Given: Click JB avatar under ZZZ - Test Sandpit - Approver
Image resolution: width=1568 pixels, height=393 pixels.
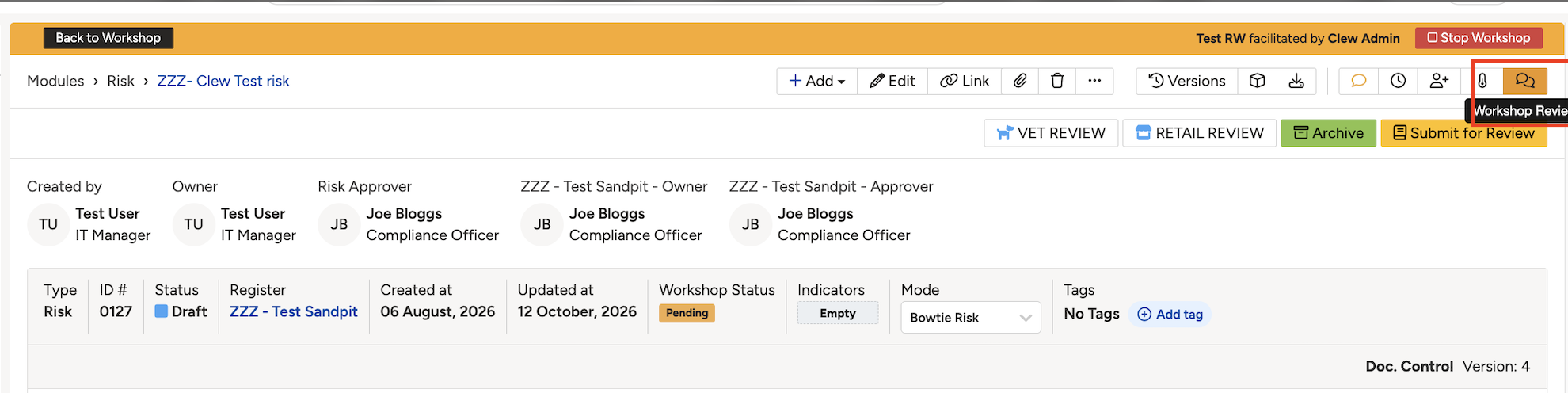Looking at the screenshot, I should [x=751, y=224].
